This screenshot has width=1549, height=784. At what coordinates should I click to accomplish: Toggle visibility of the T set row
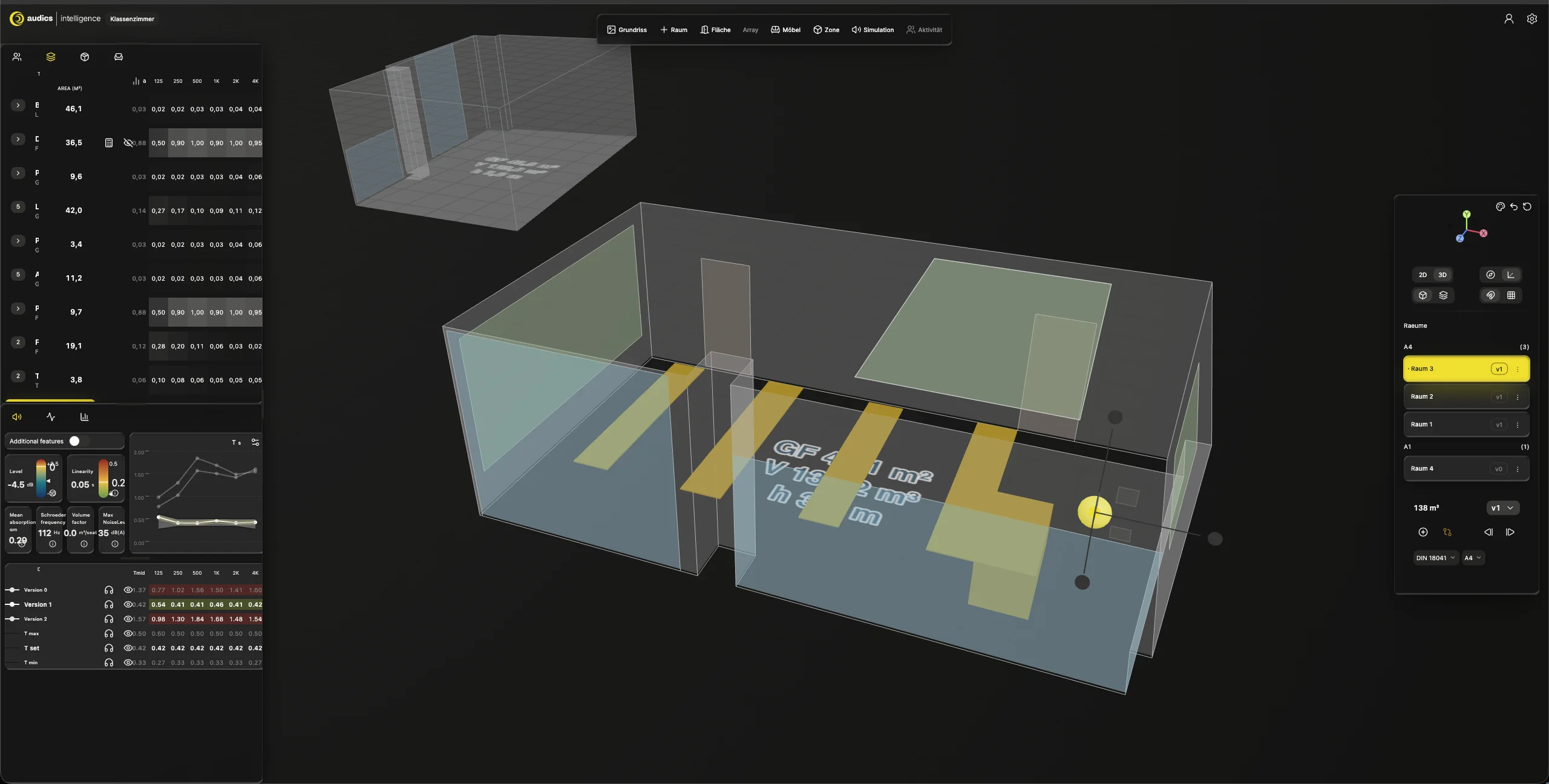click(x=128, y=648)
